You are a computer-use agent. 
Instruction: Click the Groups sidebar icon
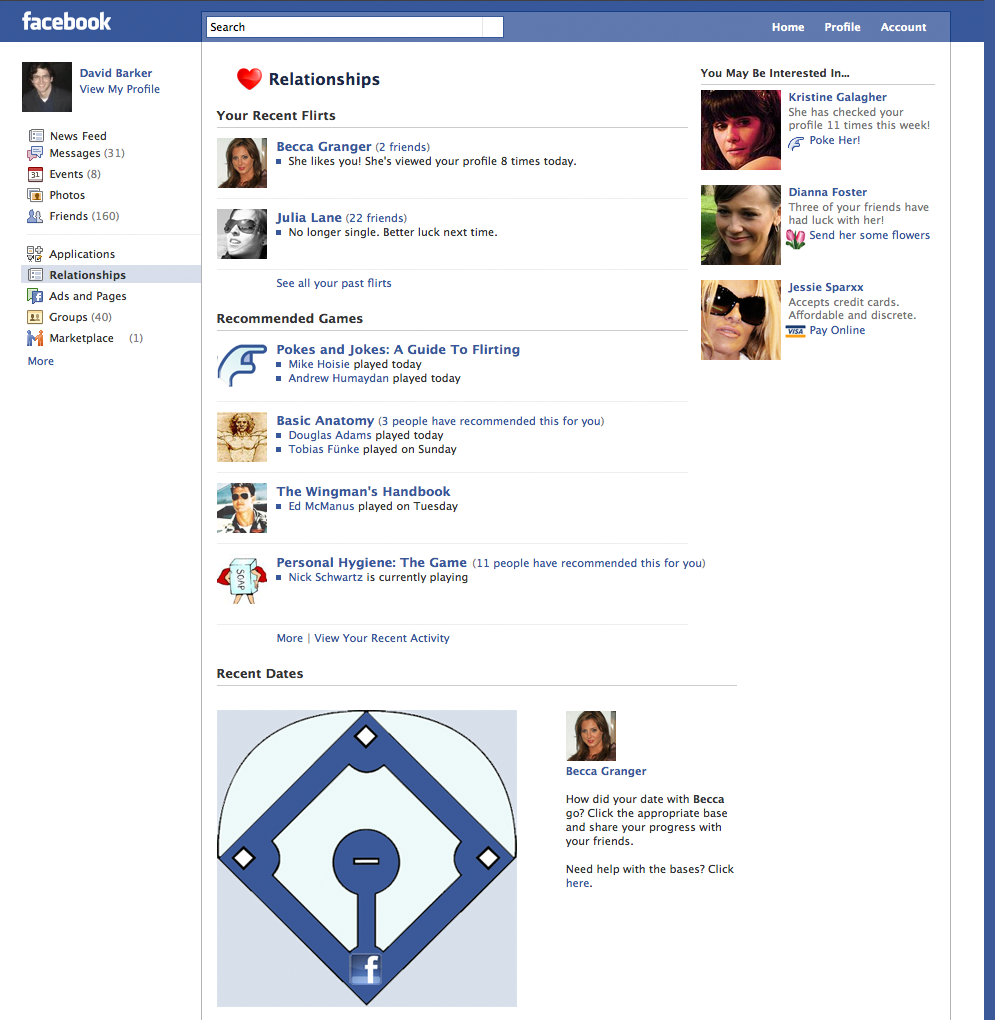35,317
